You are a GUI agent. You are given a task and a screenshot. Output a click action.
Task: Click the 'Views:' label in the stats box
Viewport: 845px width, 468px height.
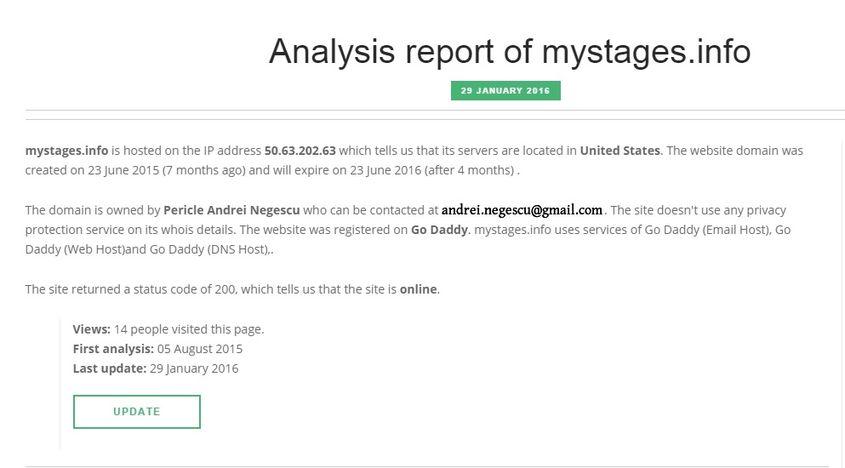pos(91,329)
